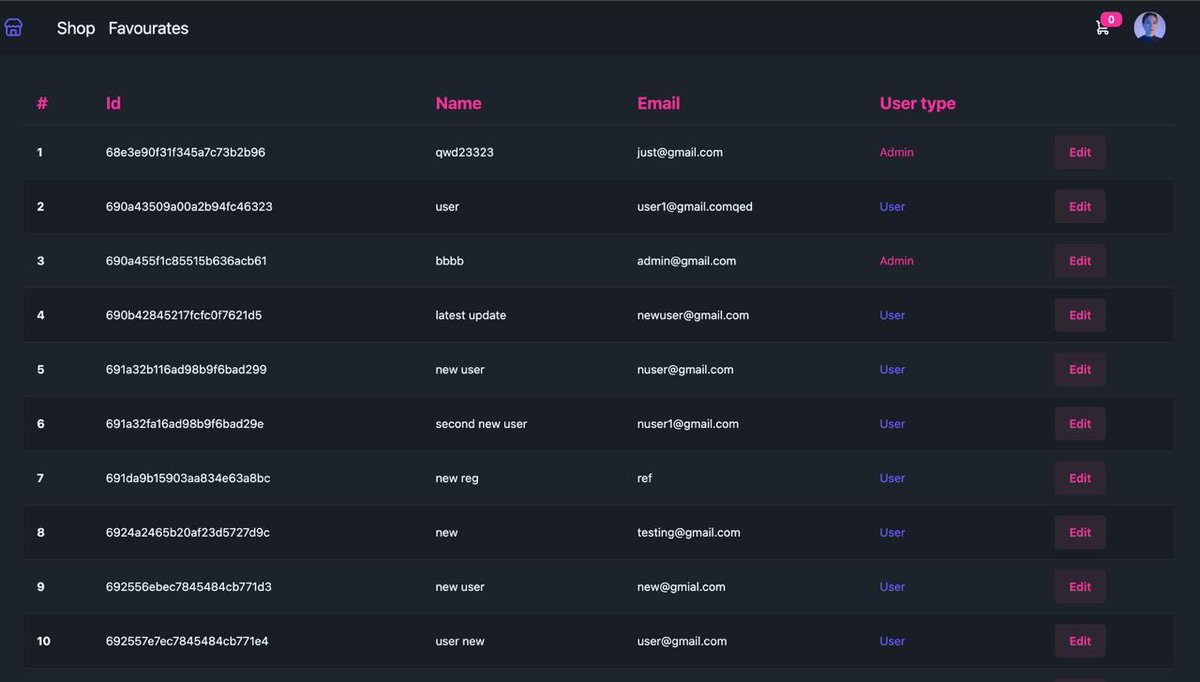The width and height of the screenshot is (1200, 682).
Task: Edit the user named latest update
Action: point(1079,314)
